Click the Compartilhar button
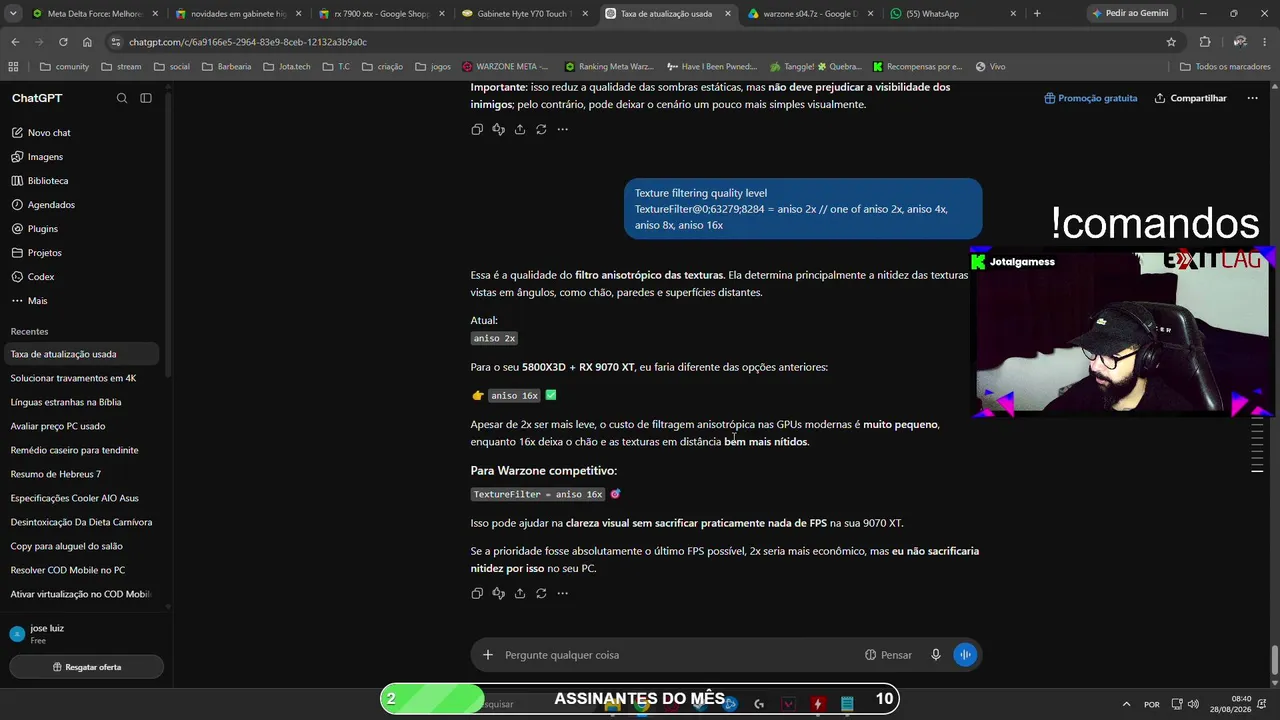The height and width of the screenshot is (720, 1280). 1190,98
